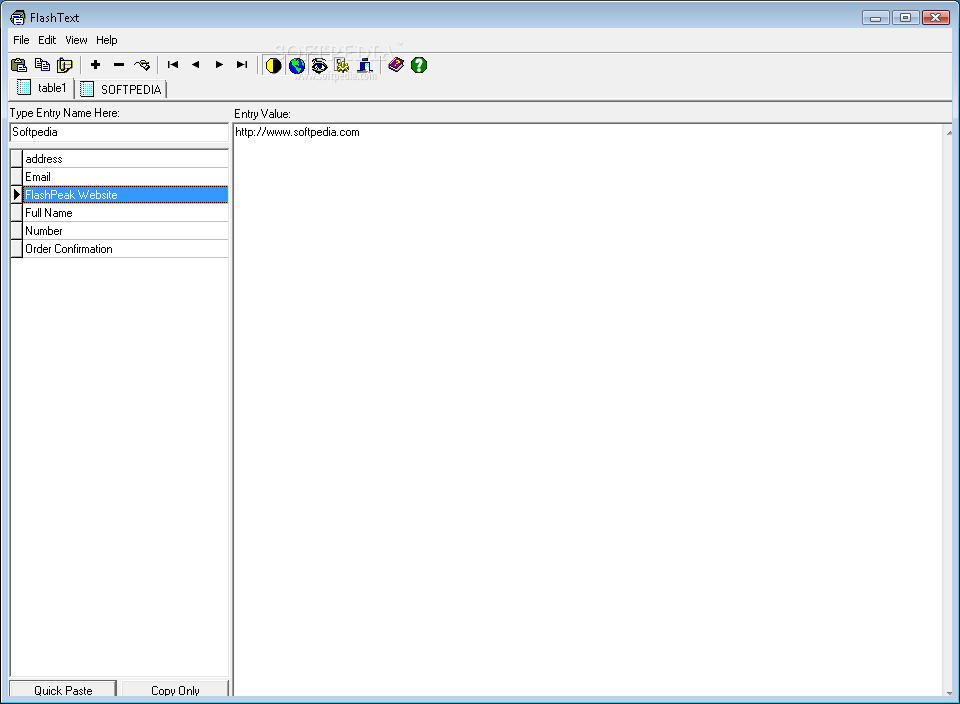This screenshot has width=960, height=704.
Task: Click the exit door toolbar icon
Action: 365,66
